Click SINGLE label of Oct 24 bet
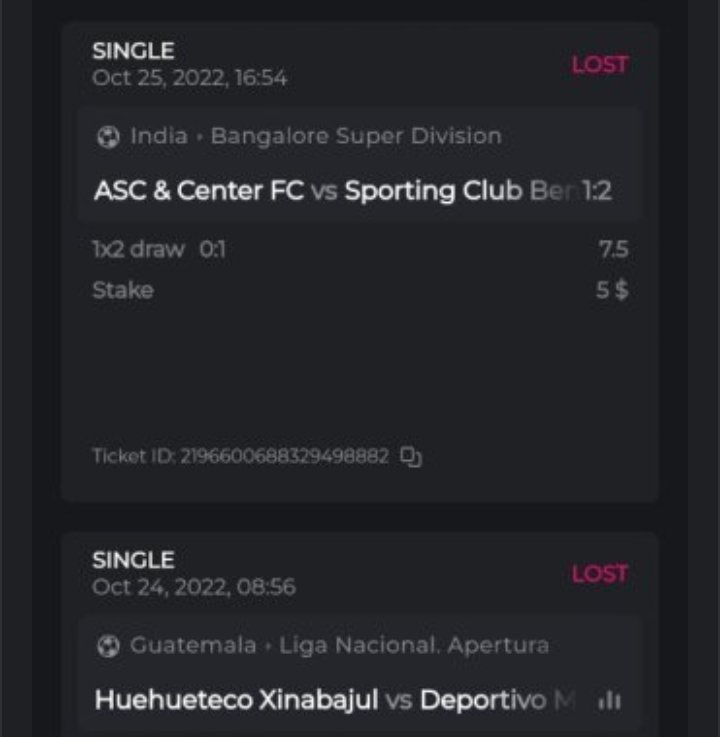The image size is (720, 737). [133, 560]
